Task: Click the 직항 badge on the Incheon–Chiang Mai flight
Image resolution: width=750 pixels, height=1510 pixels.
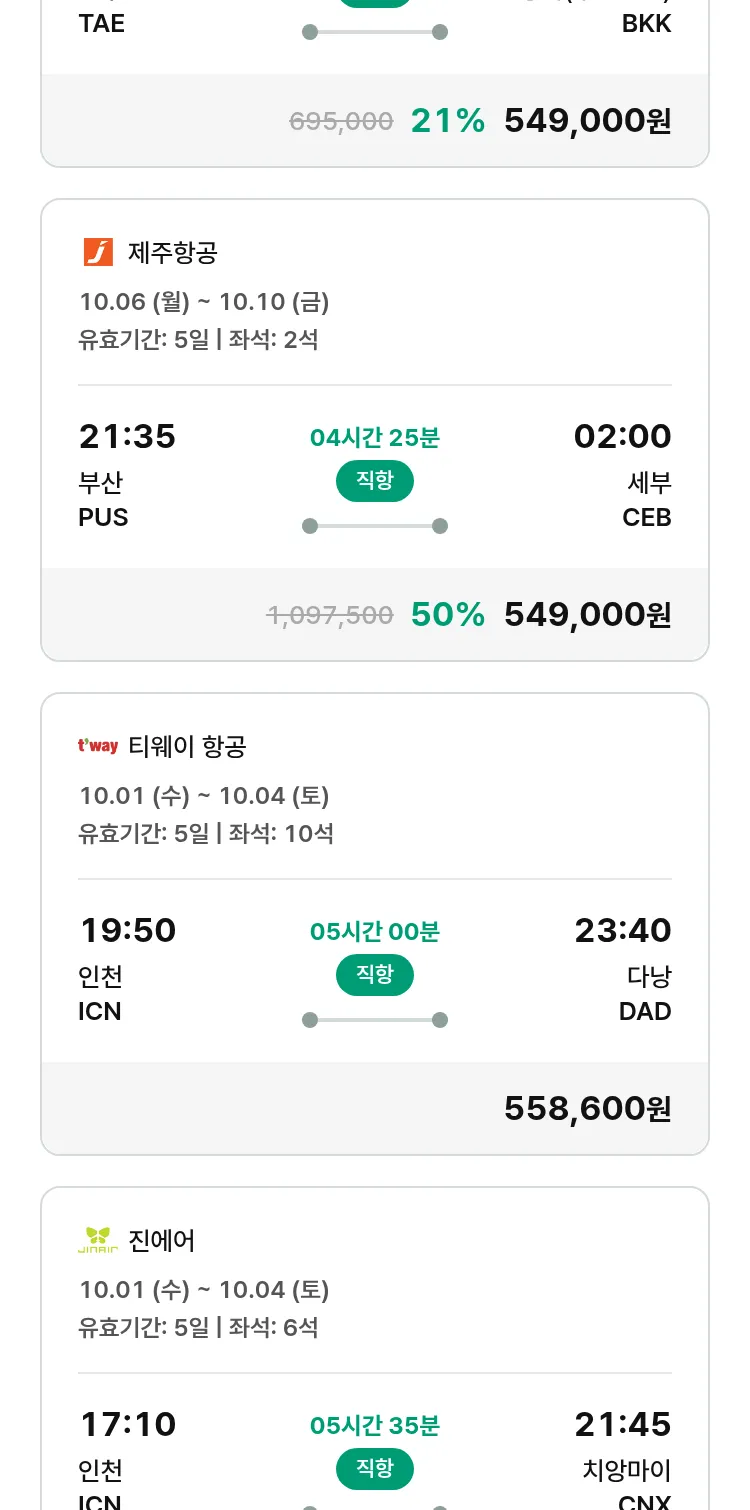Action: [x=375, y=1469]
